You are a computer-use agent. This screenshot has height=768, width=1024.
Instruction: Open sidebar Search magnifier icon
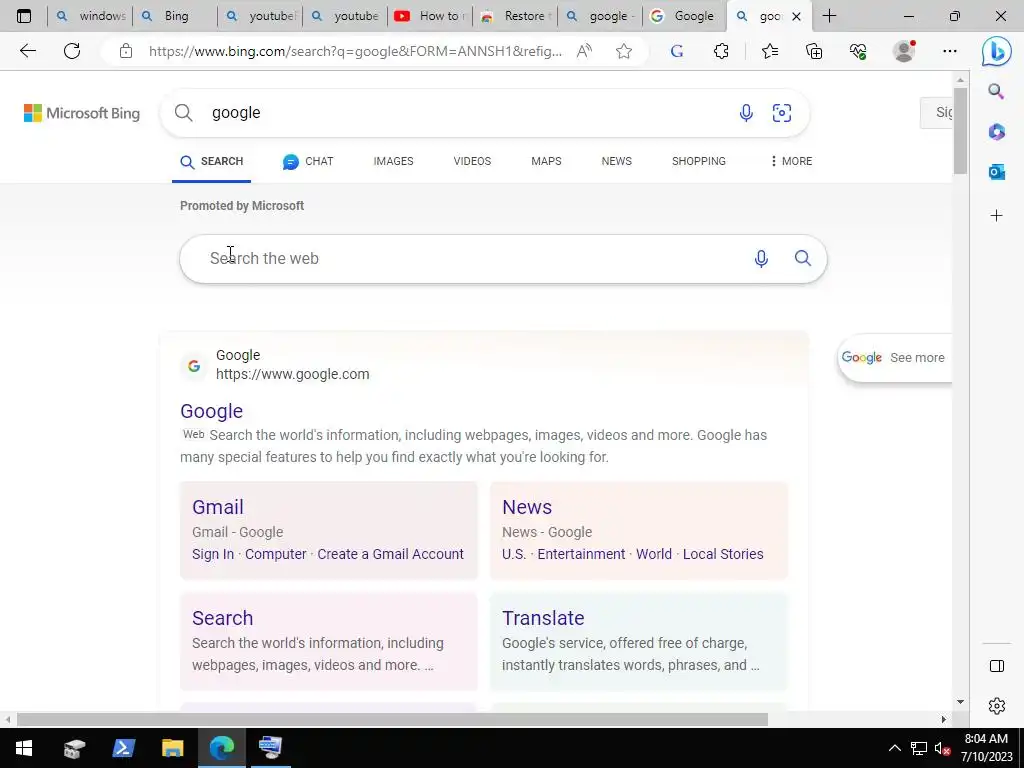coord(996,91)
